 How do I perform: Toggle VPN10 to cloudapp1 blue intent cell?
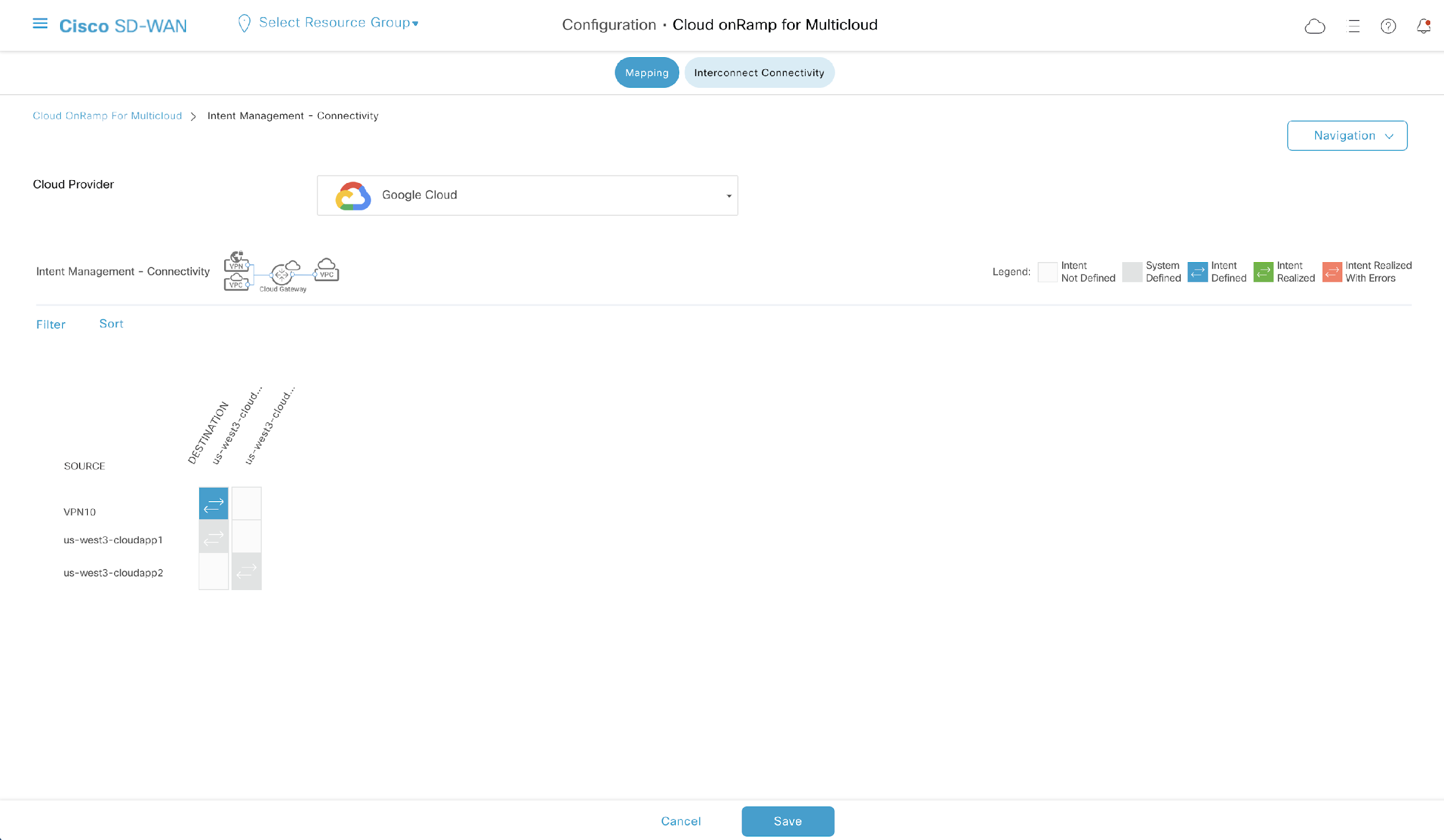[214, 503]
